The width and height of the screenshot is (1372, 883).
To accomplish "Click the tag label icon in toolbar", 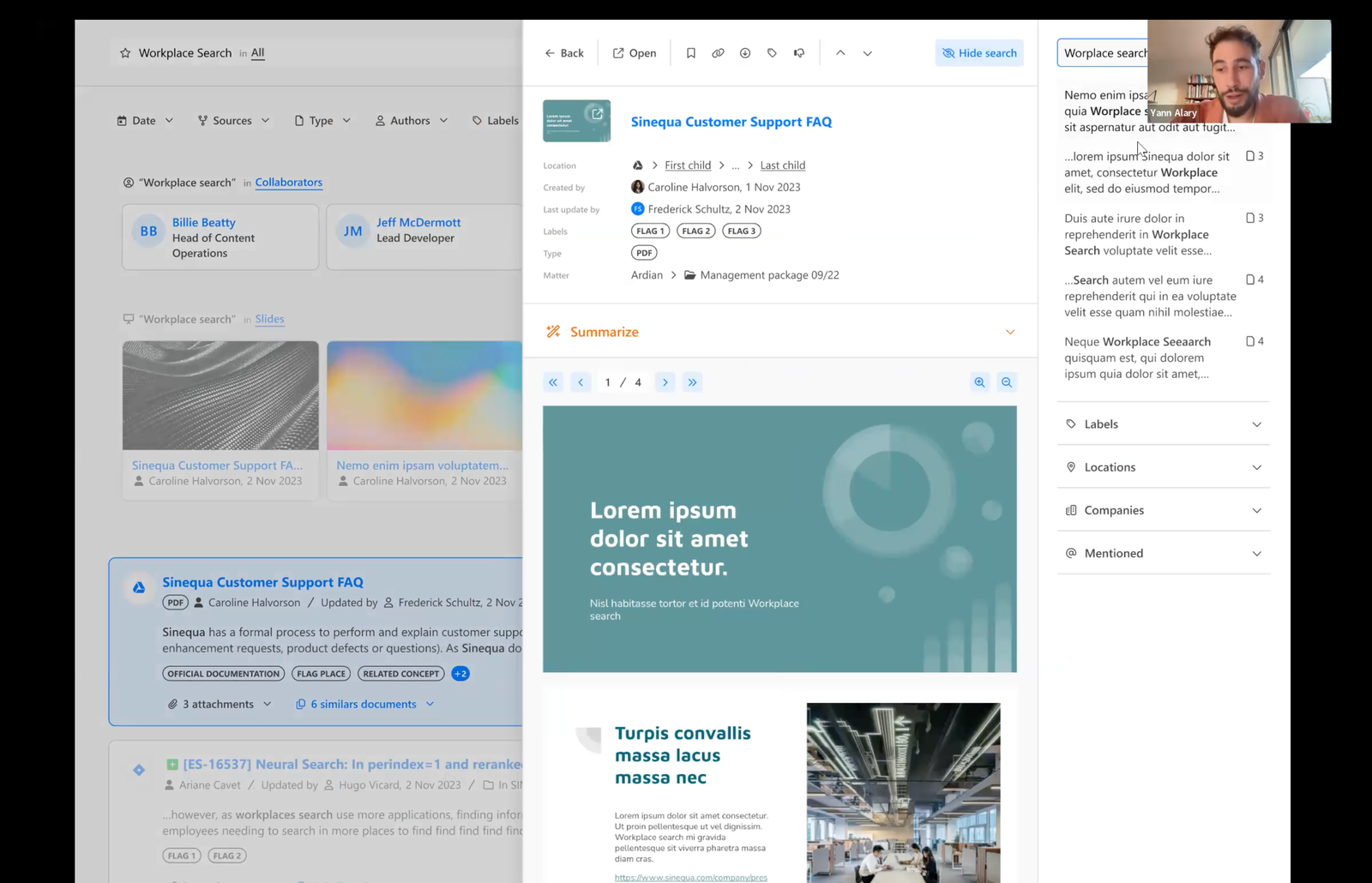I will (x=772, y=53).
